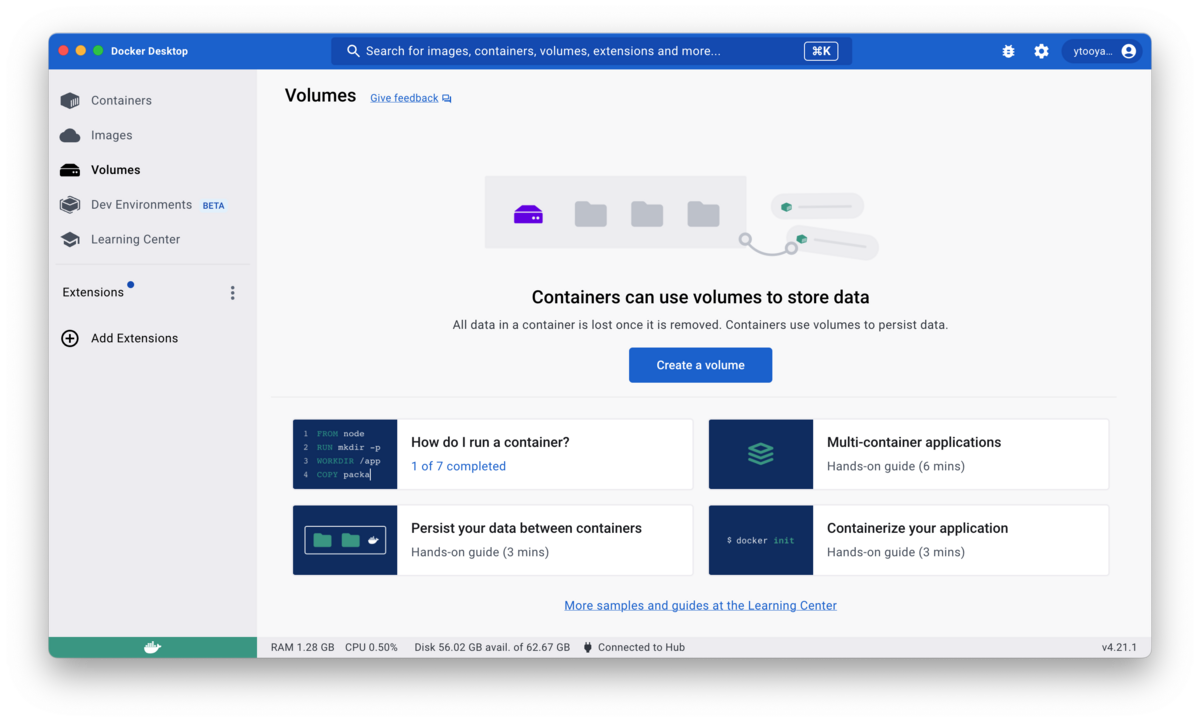1200x722 pixels.
Task: Open 'How do I run a container?' card
Action: tap(492, 454)
